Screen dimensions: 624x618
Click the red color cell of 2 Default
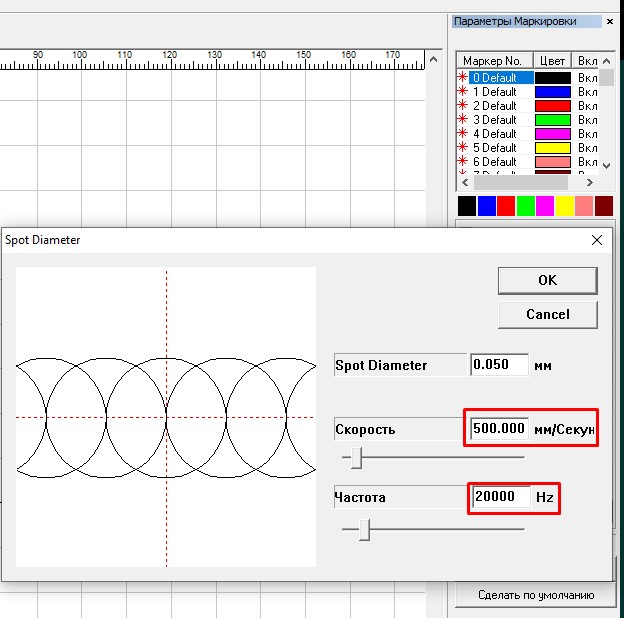pos(553,106)
